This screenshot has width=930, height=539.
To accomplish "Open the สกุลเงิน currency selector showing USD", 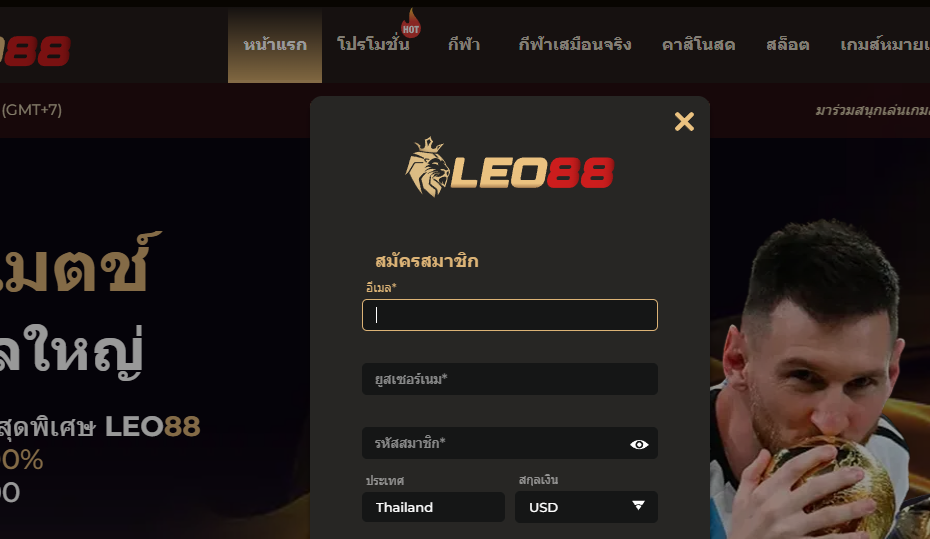I will (586, 507).
